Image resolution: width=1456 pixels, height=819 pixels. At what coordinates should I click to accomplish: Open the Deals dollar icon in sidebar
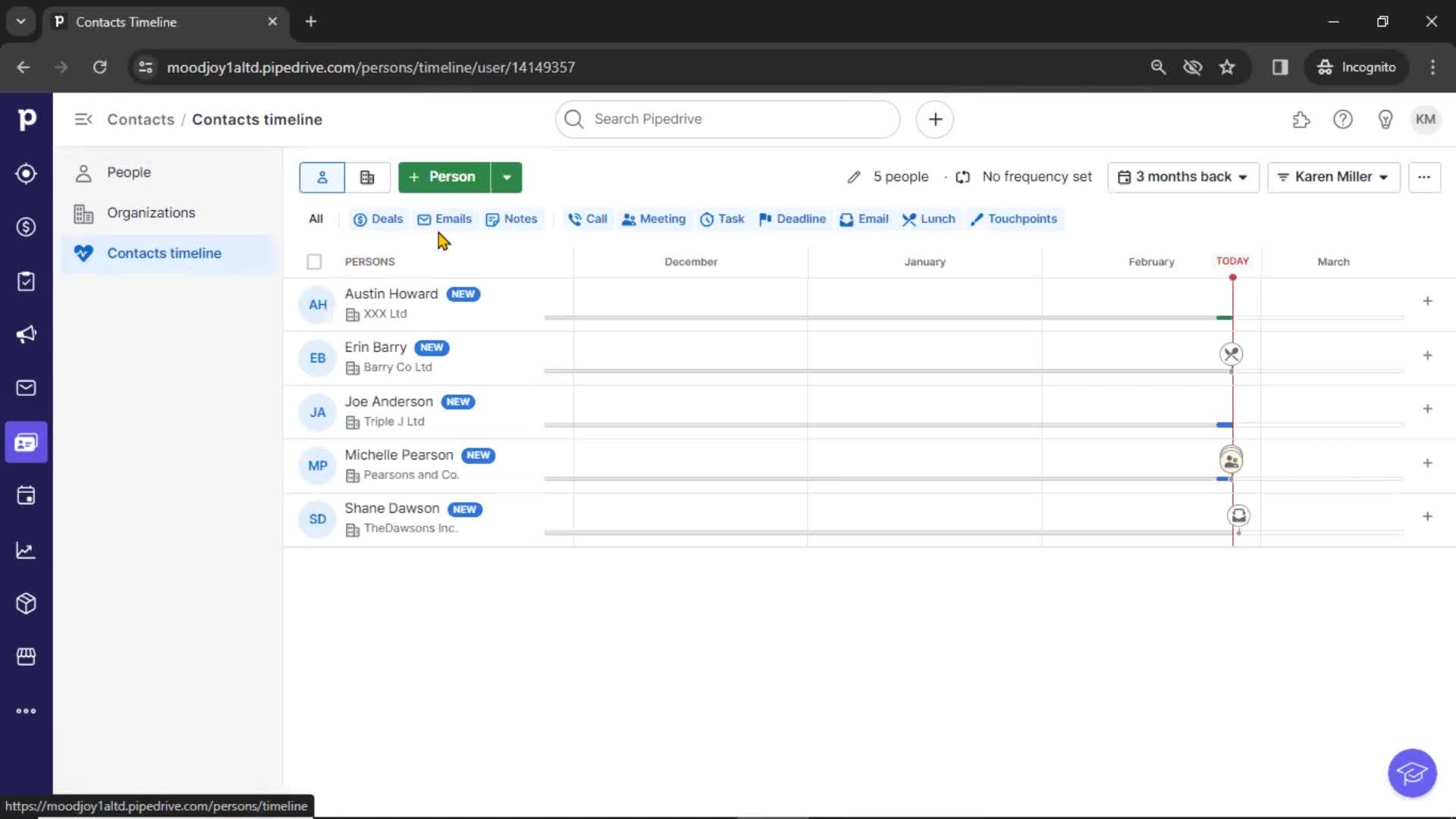click(26, 227)
